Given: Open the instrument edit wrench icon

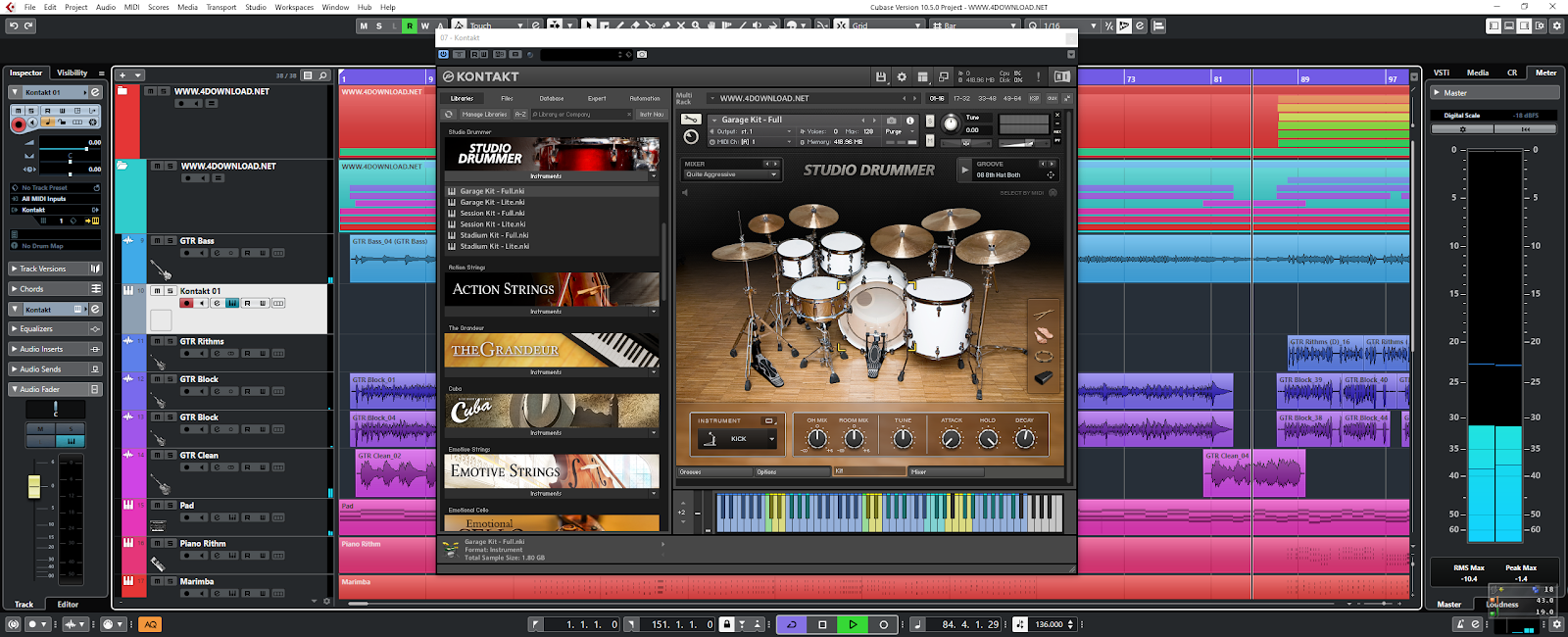Looking at the screenshot, I should click(690, 120).
